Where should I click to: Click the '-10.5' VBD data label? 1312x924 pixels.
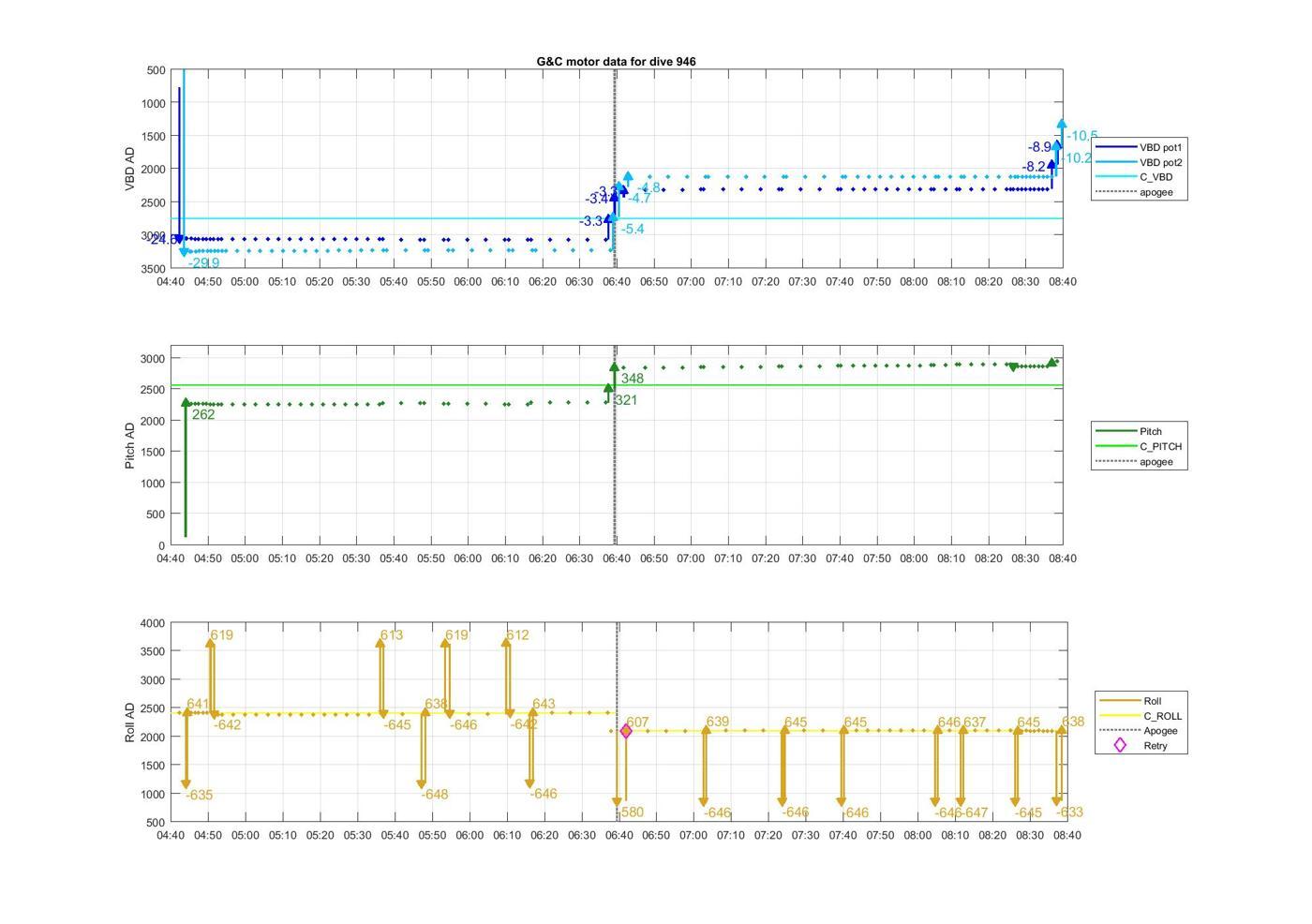1081,136
